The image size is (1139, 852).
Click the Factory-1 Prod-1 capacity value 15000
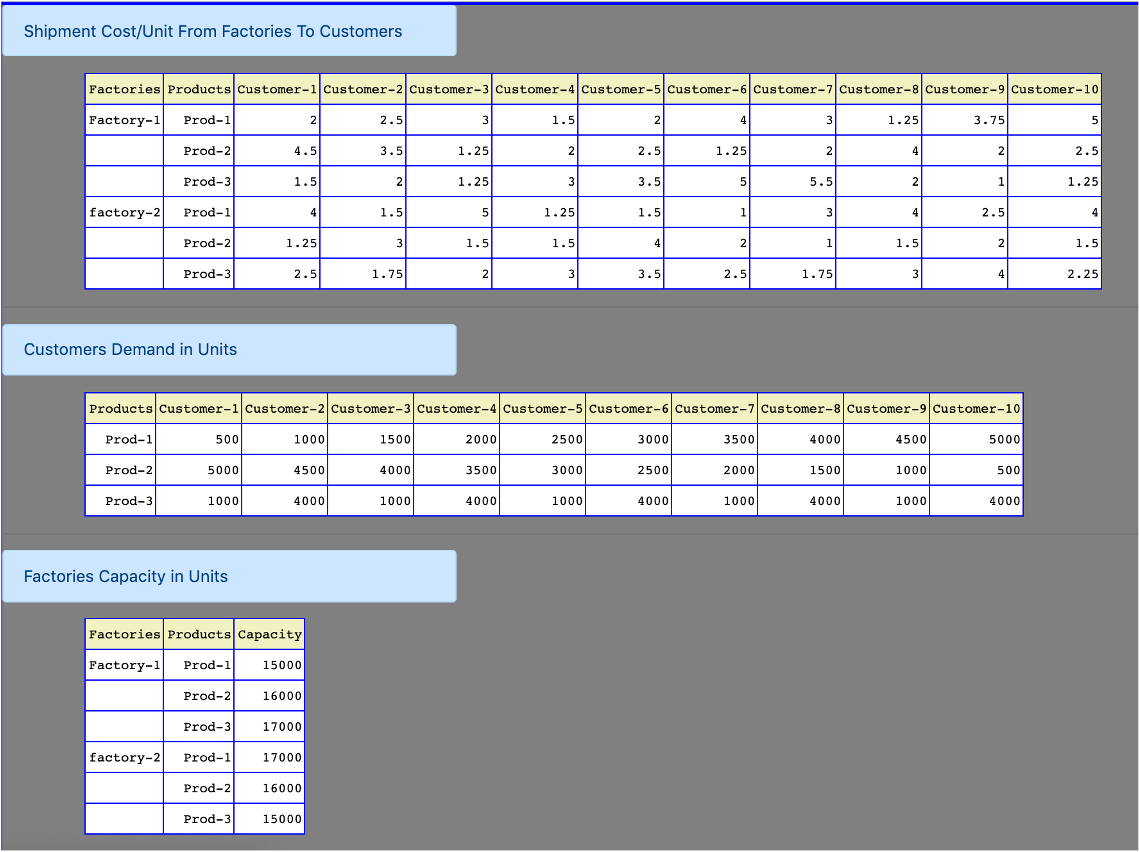pos(269,665)
